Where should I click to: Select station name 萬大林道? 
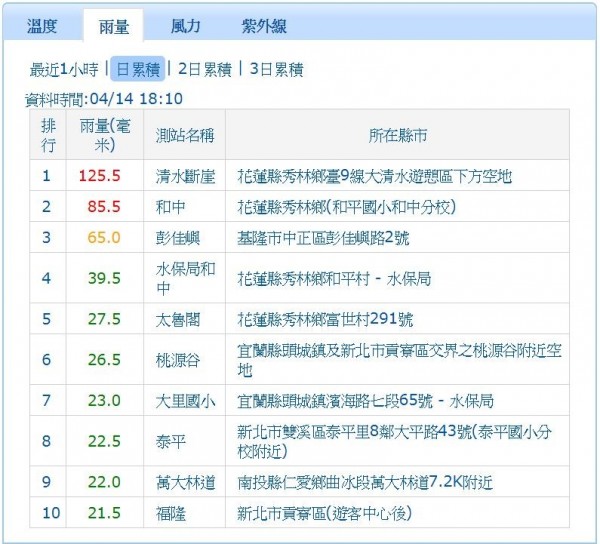pos(185,482)
